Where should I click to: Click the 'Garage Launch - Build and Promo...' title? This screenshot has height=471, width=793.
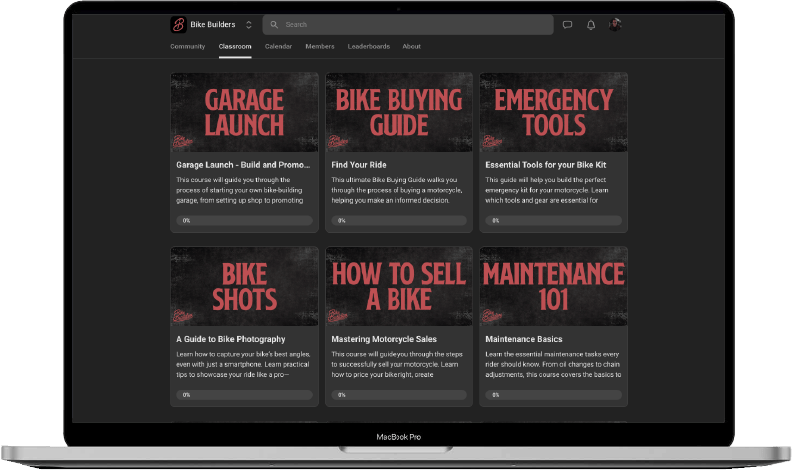tap(243, 165)
